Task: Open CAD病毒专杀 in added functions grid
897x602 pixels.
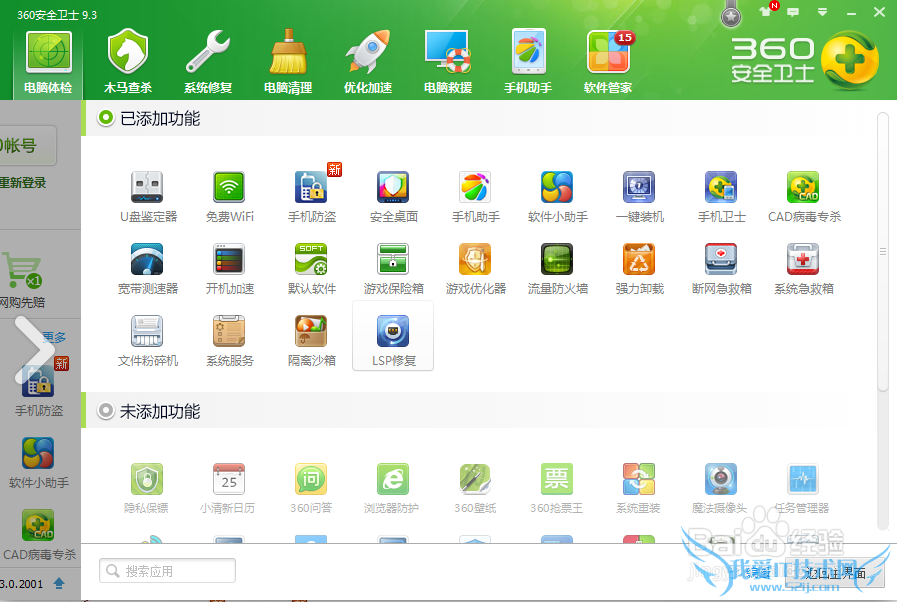Action: click(804, 197)
